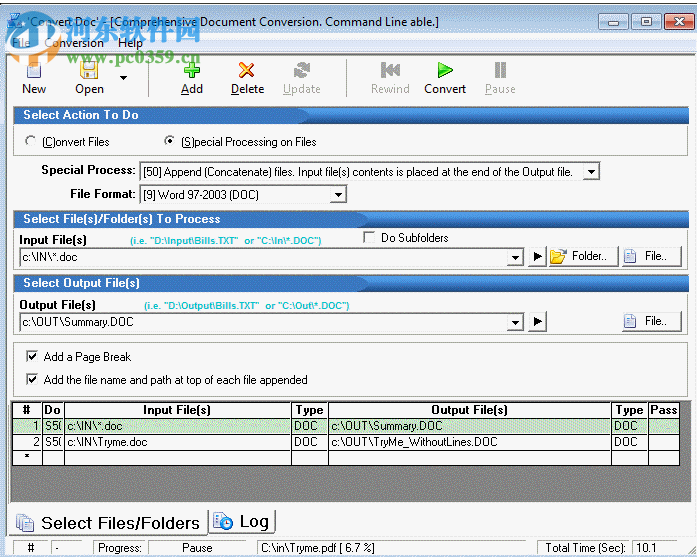697x557 pixels.
Task: Click the output File.. browse button
Action: 651,321
